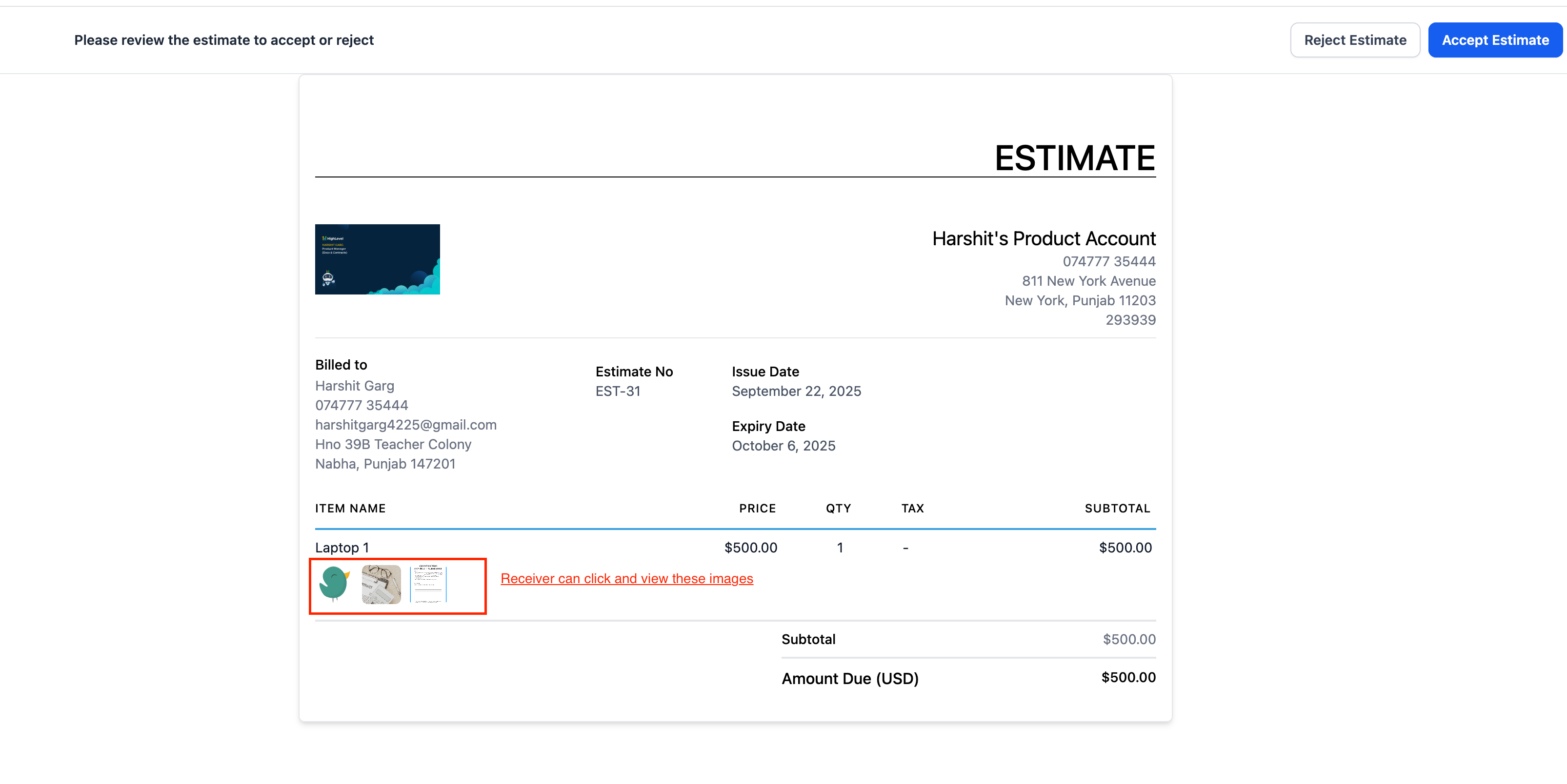The height and width of the screenshot is (784, 1567).
Task: Click the ITEM NAME column header
Action: click(x=350, y=508)
